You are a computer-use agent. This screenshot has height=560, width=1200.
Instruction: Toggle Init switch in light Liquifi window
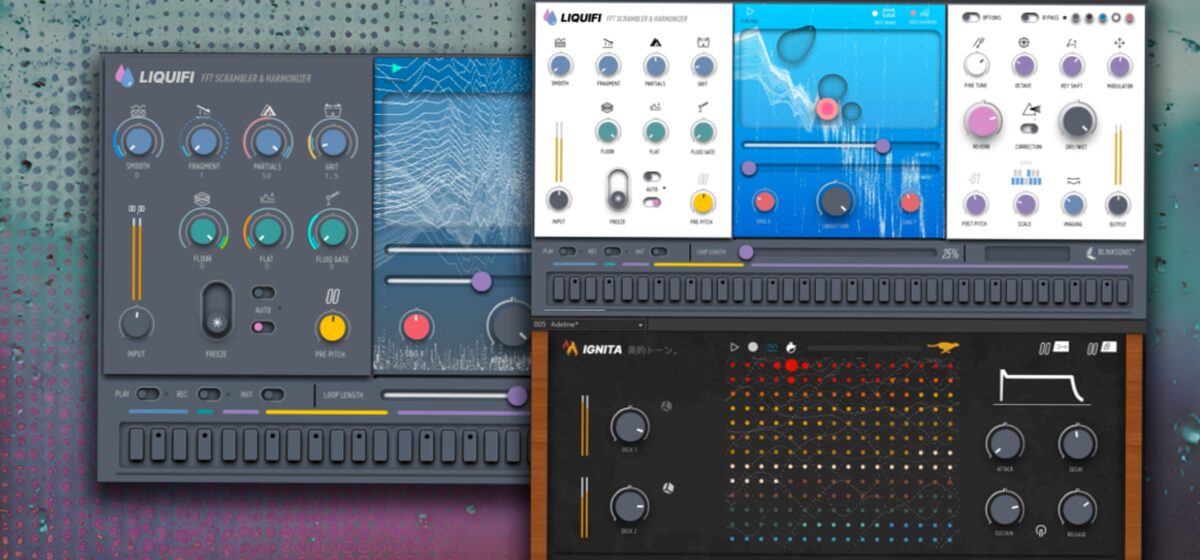(x=658, y=252)
